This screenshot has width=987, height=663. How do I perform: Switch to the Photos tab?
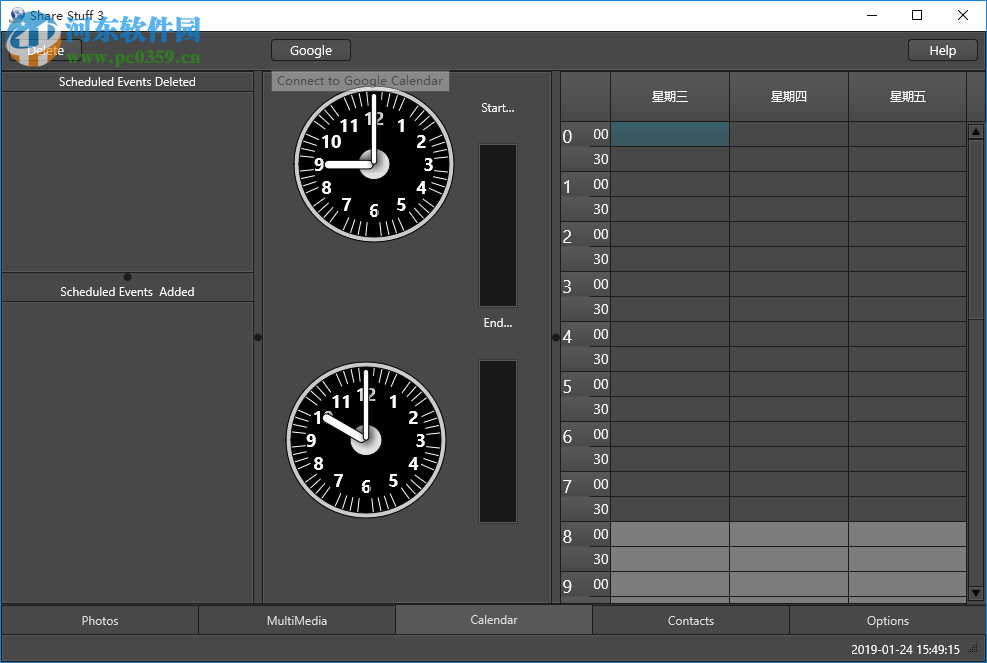(100, 620)
